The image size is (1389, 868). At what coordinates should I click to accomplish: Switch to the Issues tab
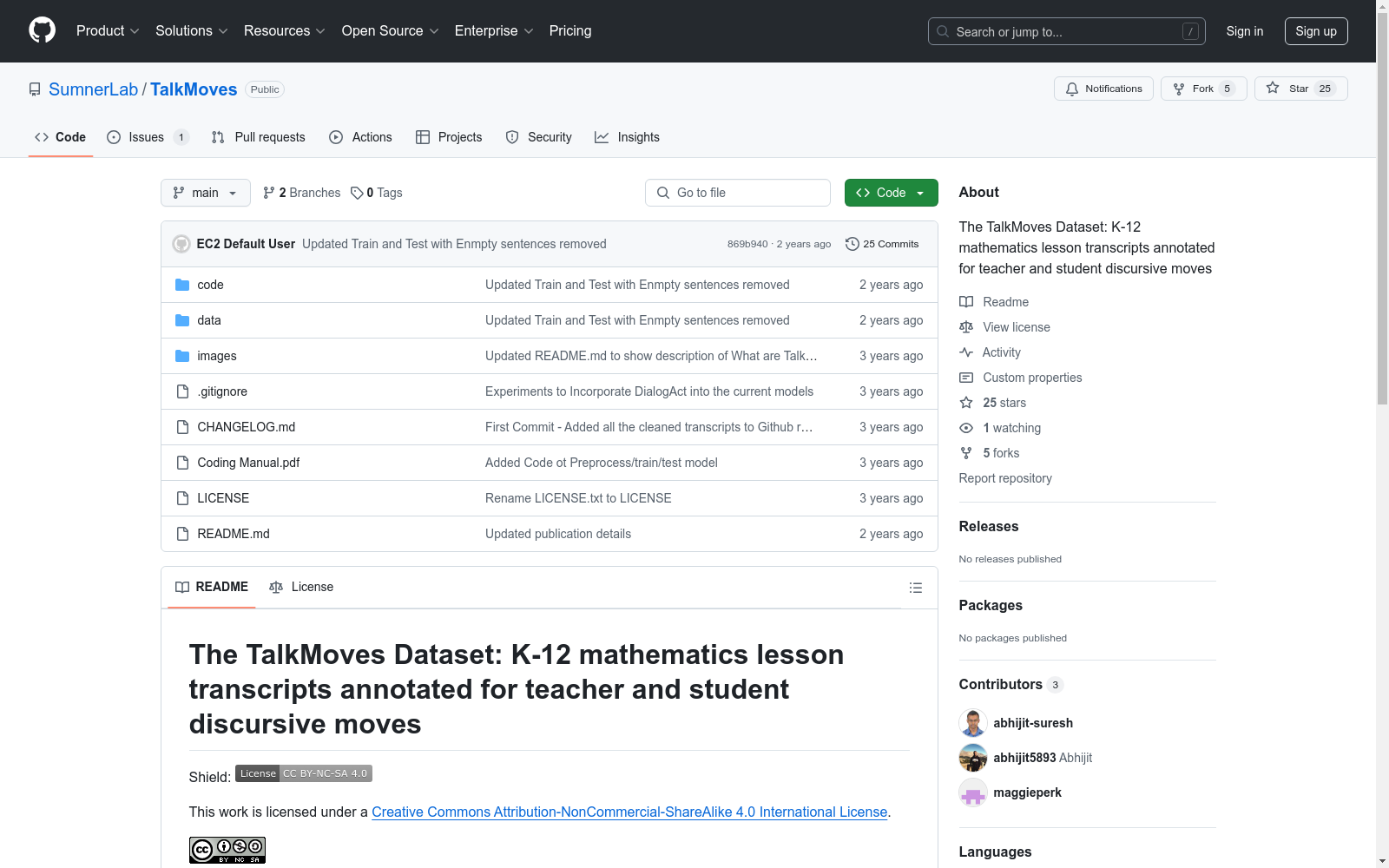[x=148, y=137]
